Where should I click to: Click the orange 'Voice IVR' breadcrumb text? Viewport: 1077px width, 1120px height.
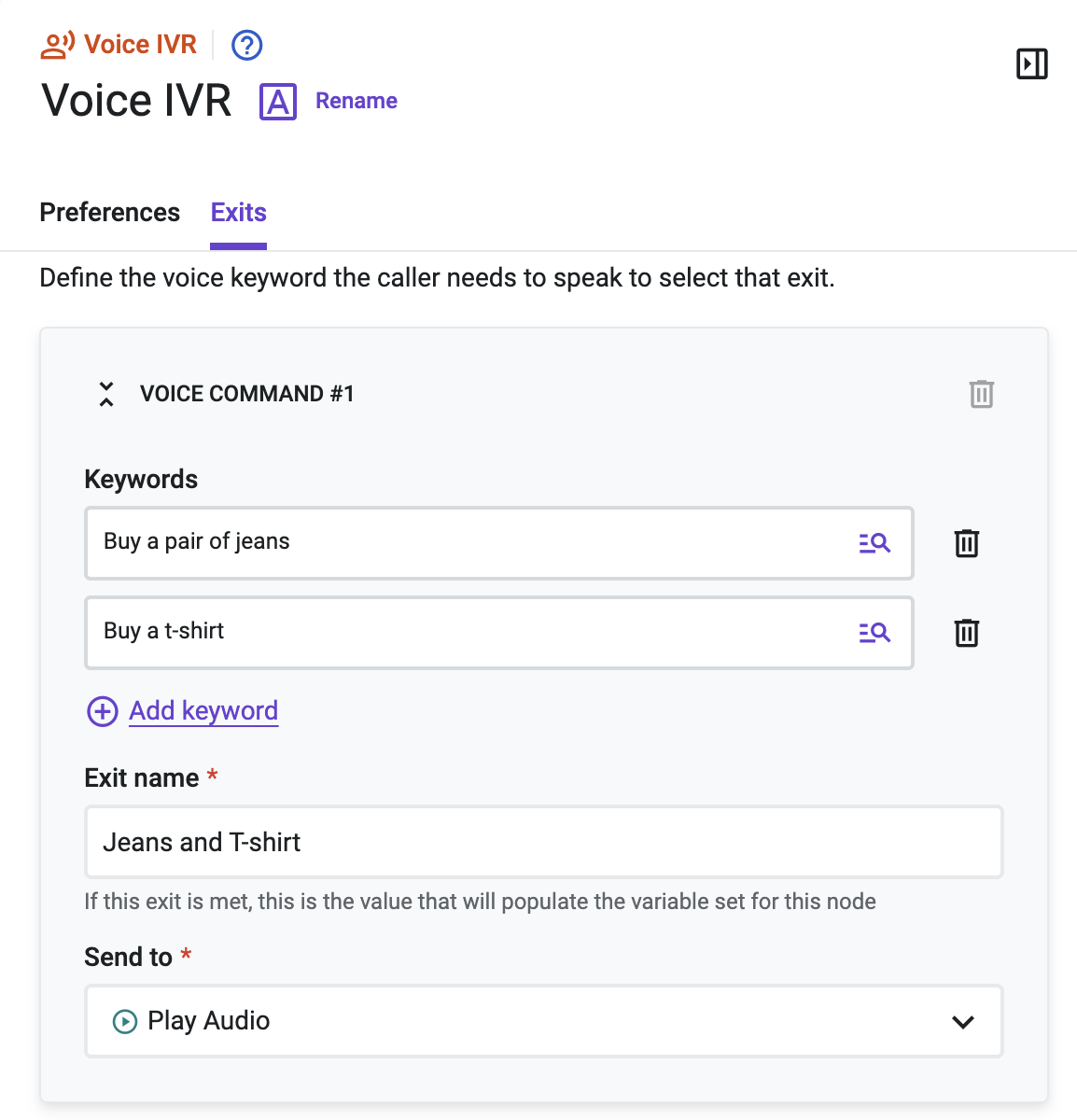coord(140,45)
